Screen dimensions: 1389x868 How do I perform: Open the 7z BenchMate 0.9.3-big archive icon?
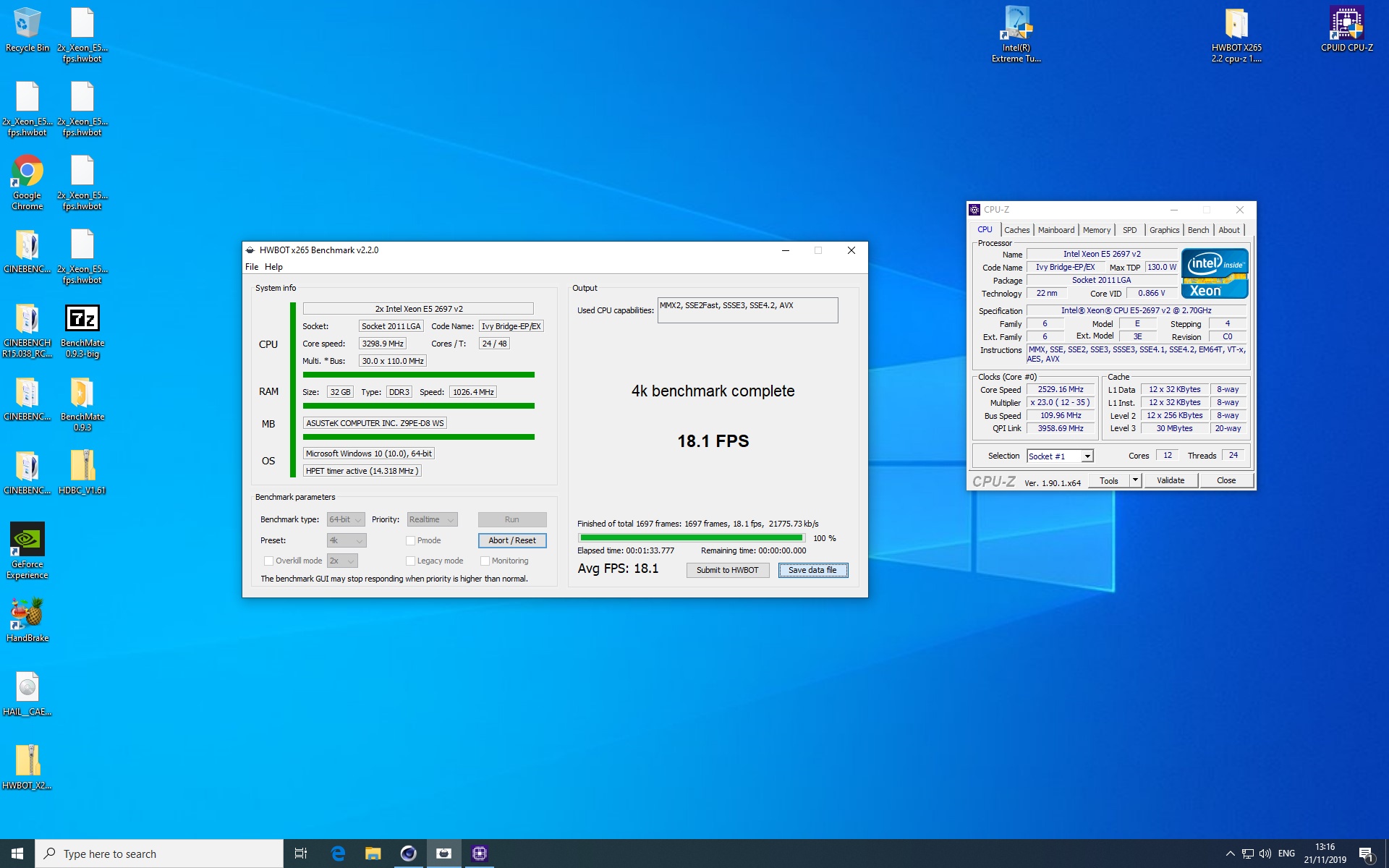point(82,331)
